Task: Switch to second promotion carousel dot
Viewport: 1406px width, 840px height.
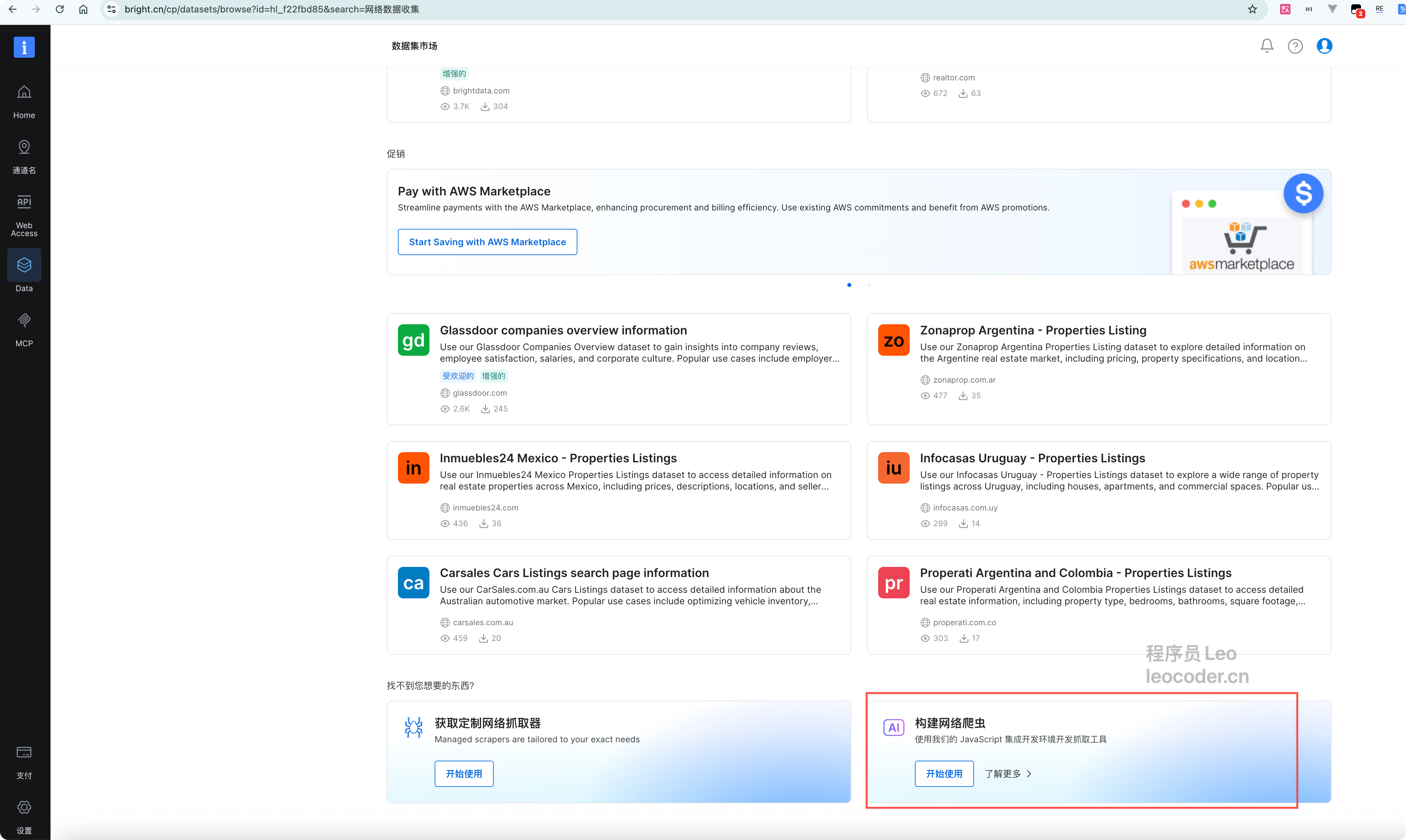Action: point(869,285)
